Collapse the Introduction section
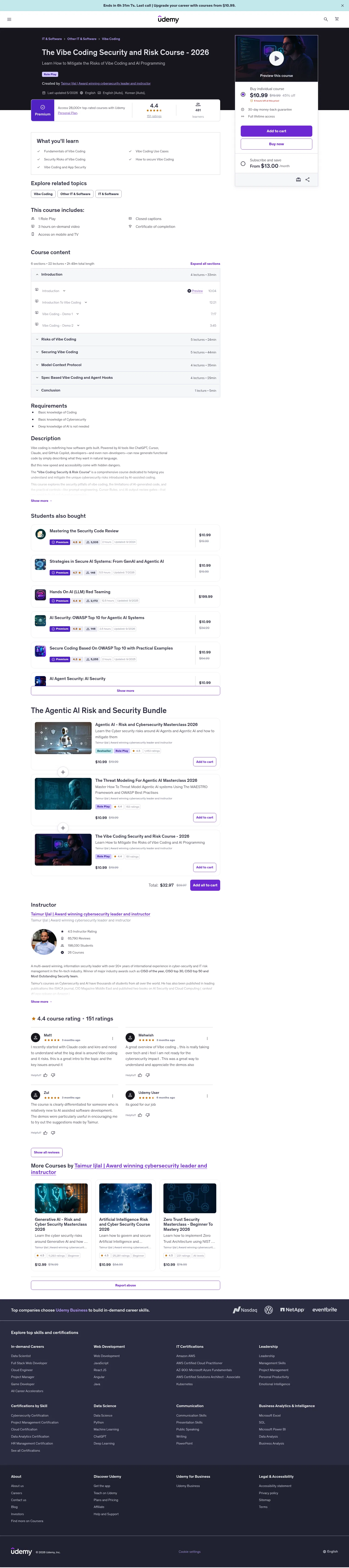Screen dimensions: 349x1568 point(126,274)
